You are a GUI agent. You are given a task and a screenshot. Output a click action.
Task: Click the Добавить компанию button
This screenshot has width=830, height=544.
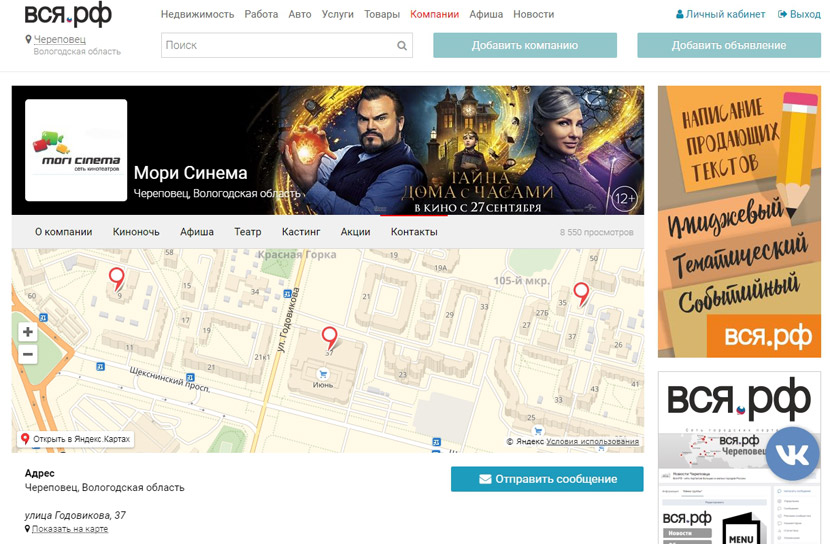pos(525,46)
